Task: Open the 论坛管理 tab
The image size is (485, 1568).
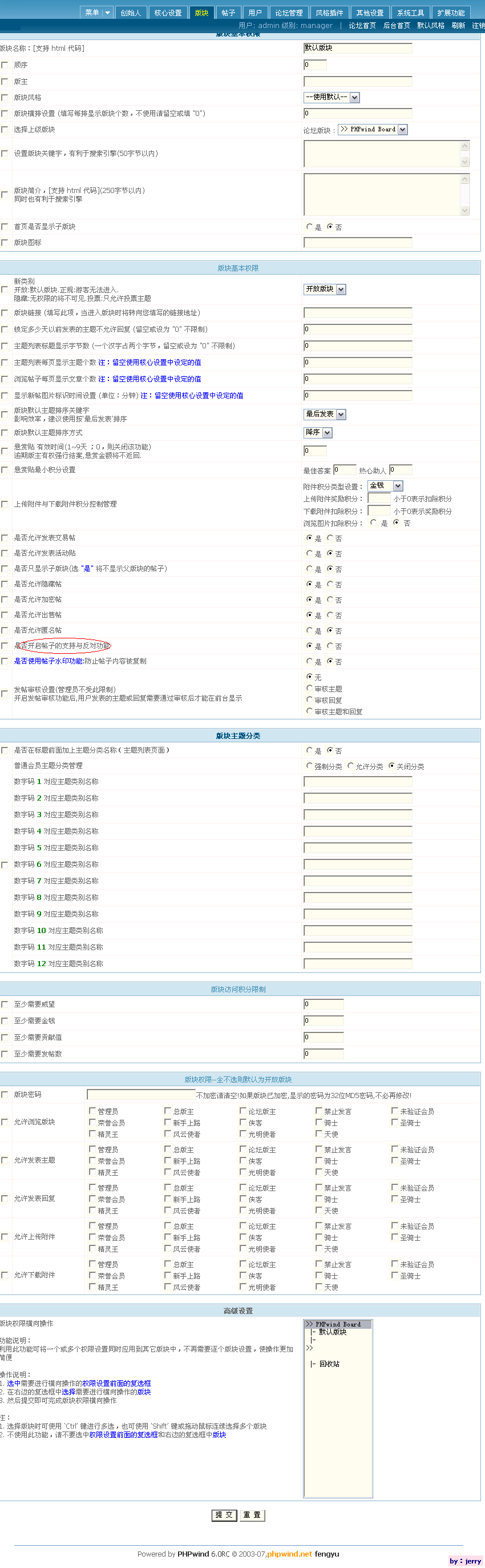Action: pos(289,13)
